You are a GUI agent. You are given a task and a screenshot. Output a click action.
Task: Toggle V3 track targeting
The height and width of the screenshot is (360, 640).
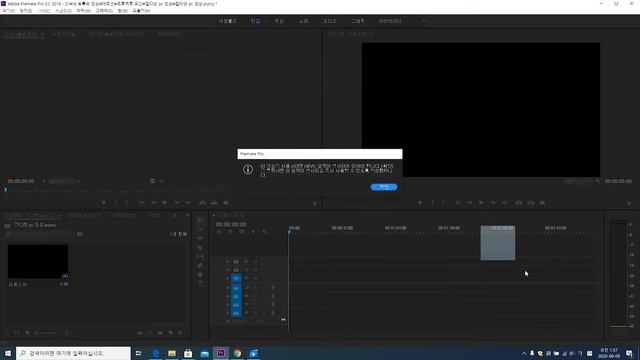236,262
